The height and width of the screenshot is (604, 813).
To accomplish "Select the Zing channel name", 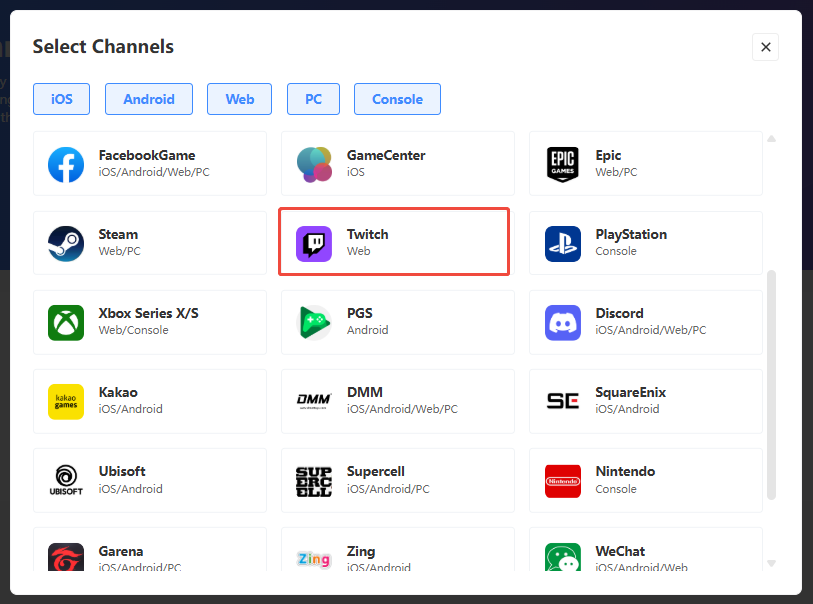I will tap(361, 551).
